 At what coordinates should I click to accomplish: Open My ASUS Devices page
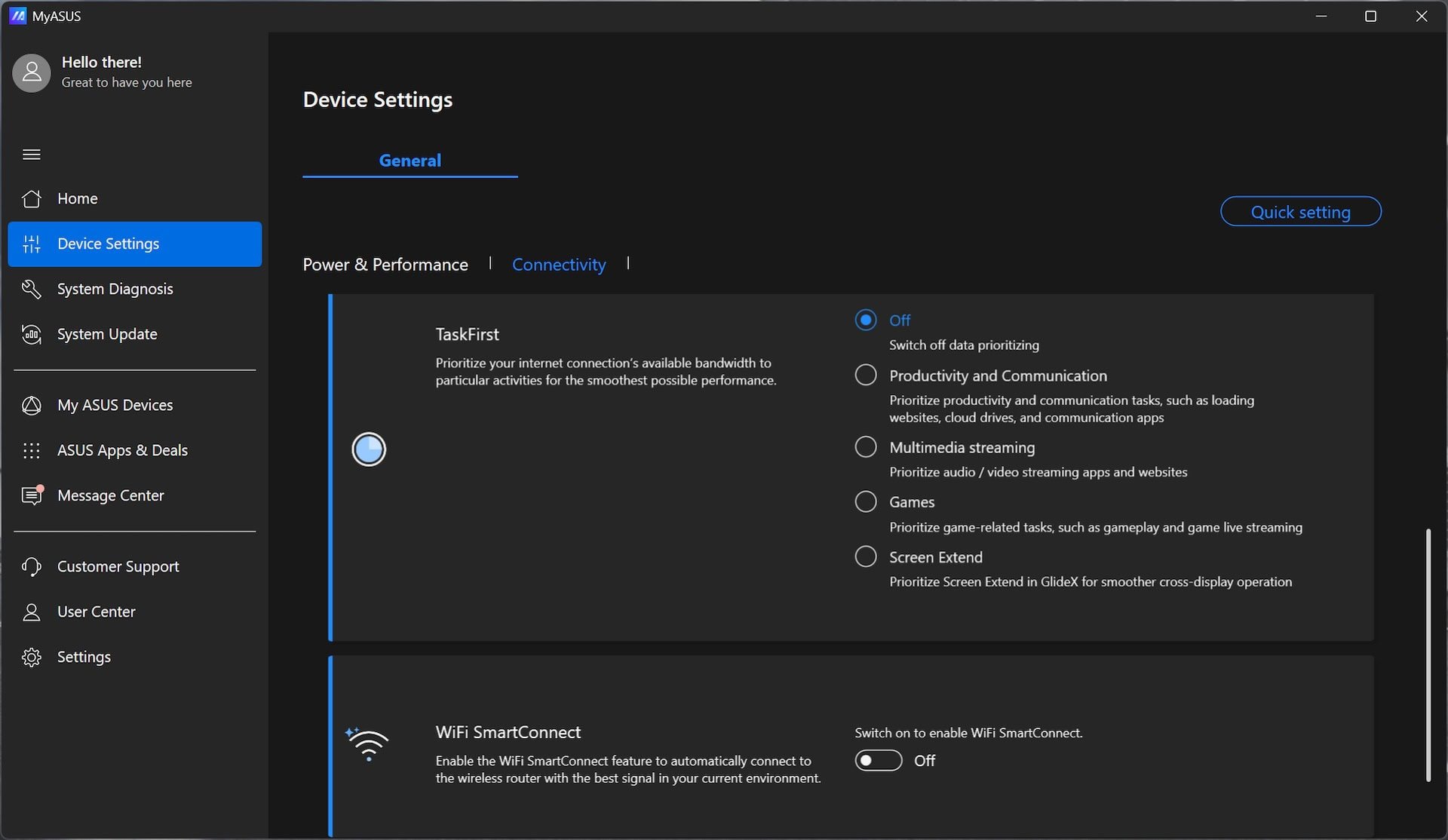coord(135,405)
